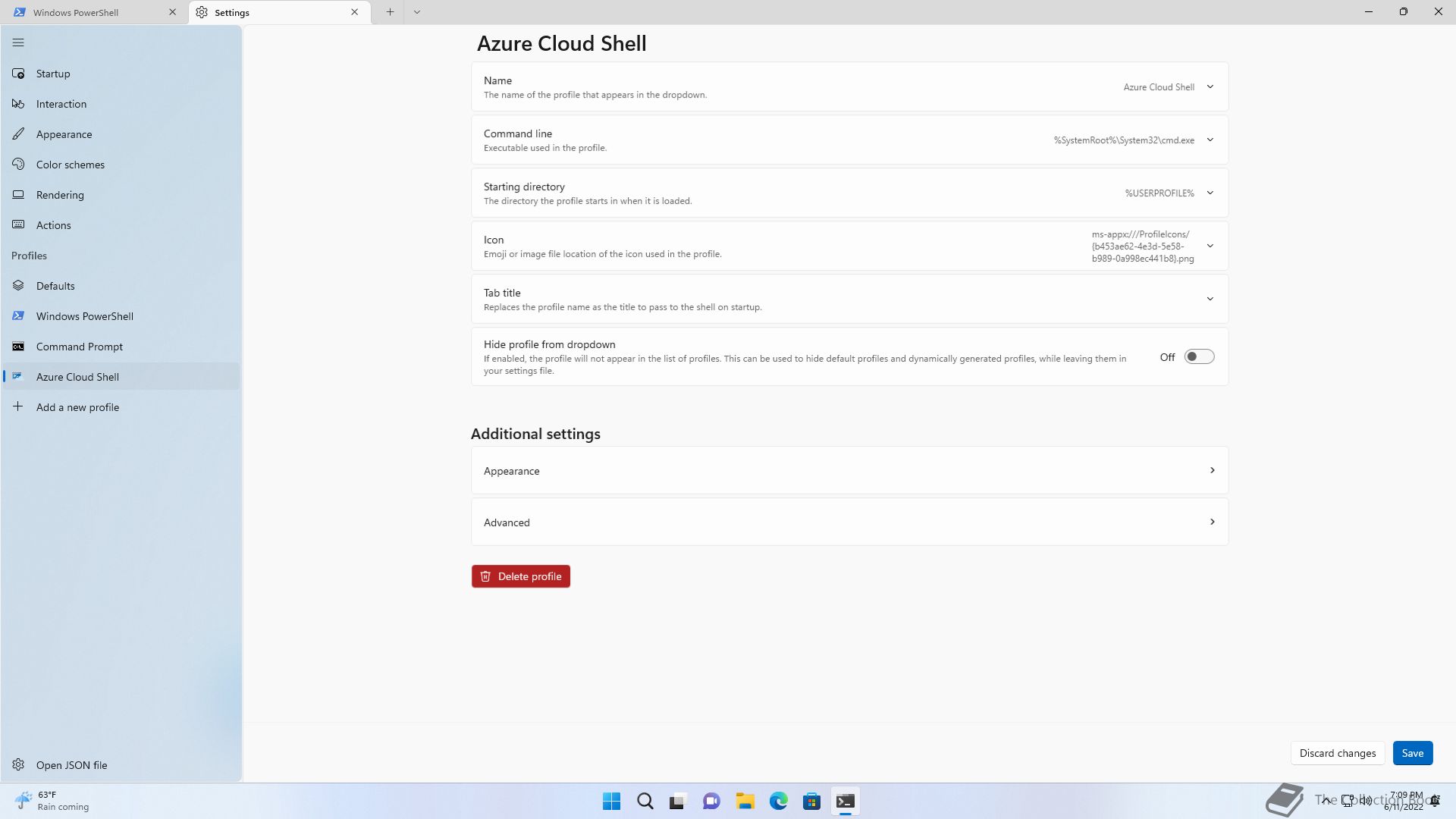Click the Rendering monitor icon
This screenshot has width=1456, height=819.
tap(18, 195)
